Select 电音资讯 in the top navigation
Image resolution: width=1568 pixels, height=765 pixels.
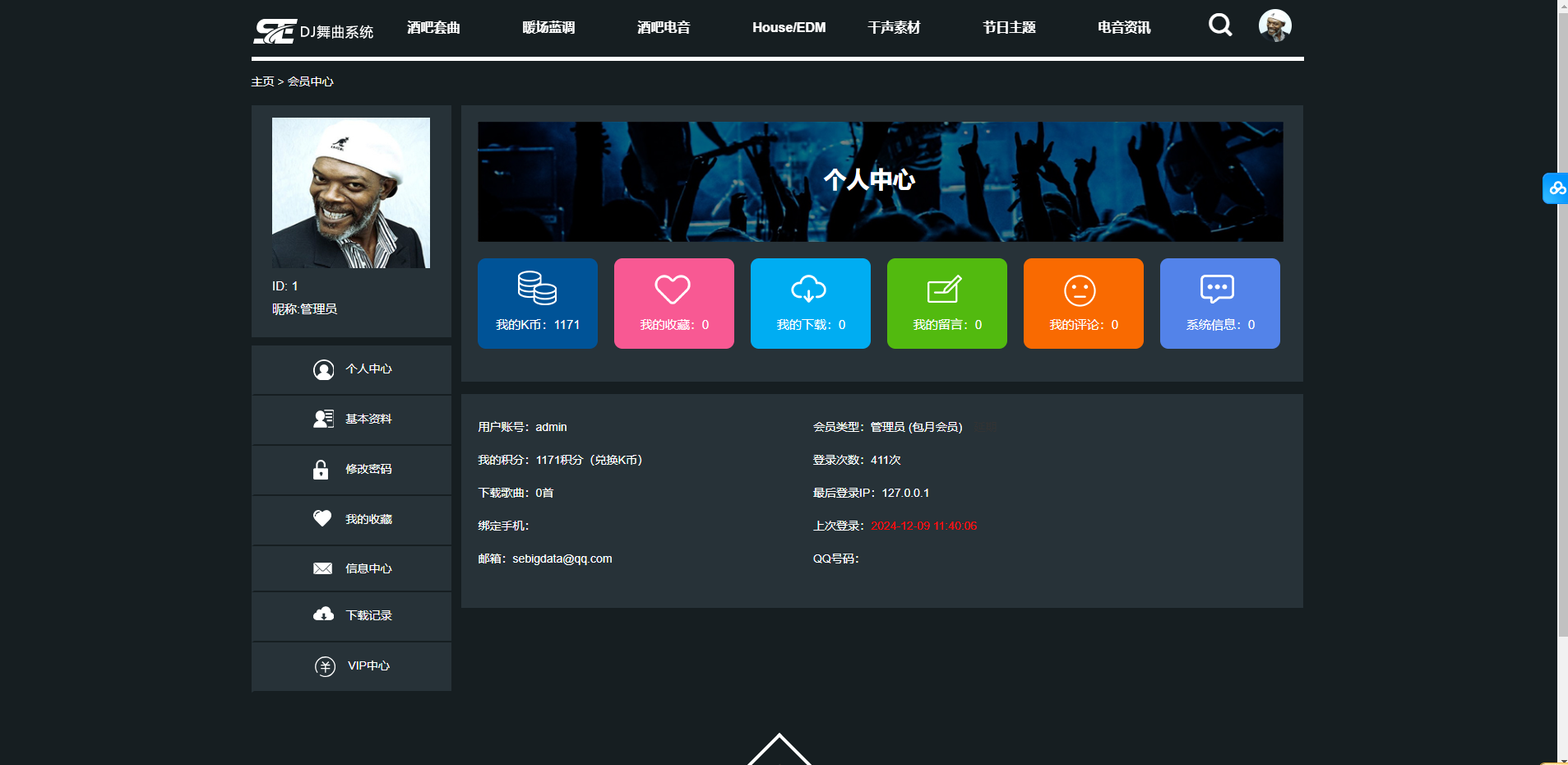point(1122,27)
